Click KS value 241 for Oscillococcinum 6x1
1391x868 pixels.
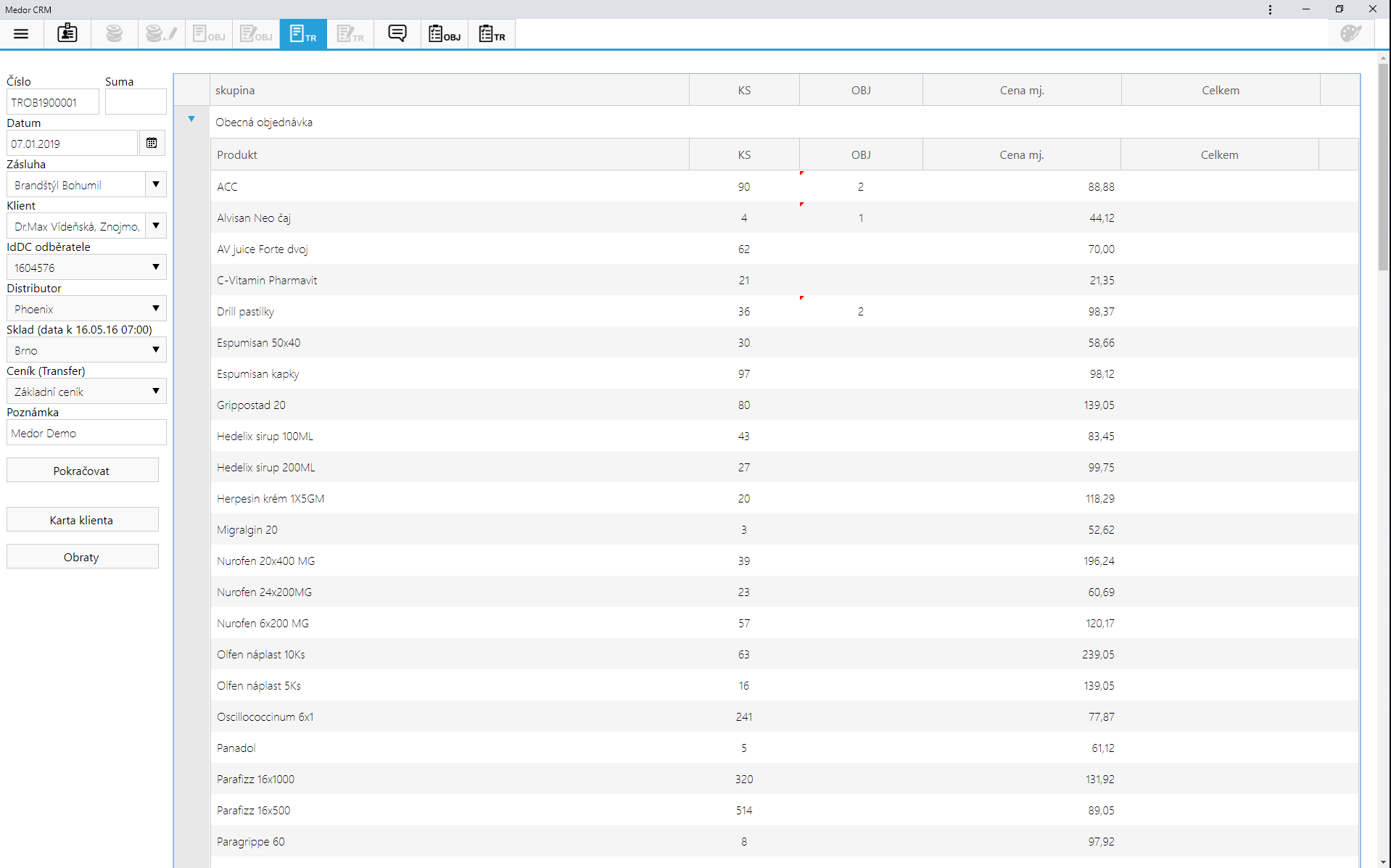[744, 716]
